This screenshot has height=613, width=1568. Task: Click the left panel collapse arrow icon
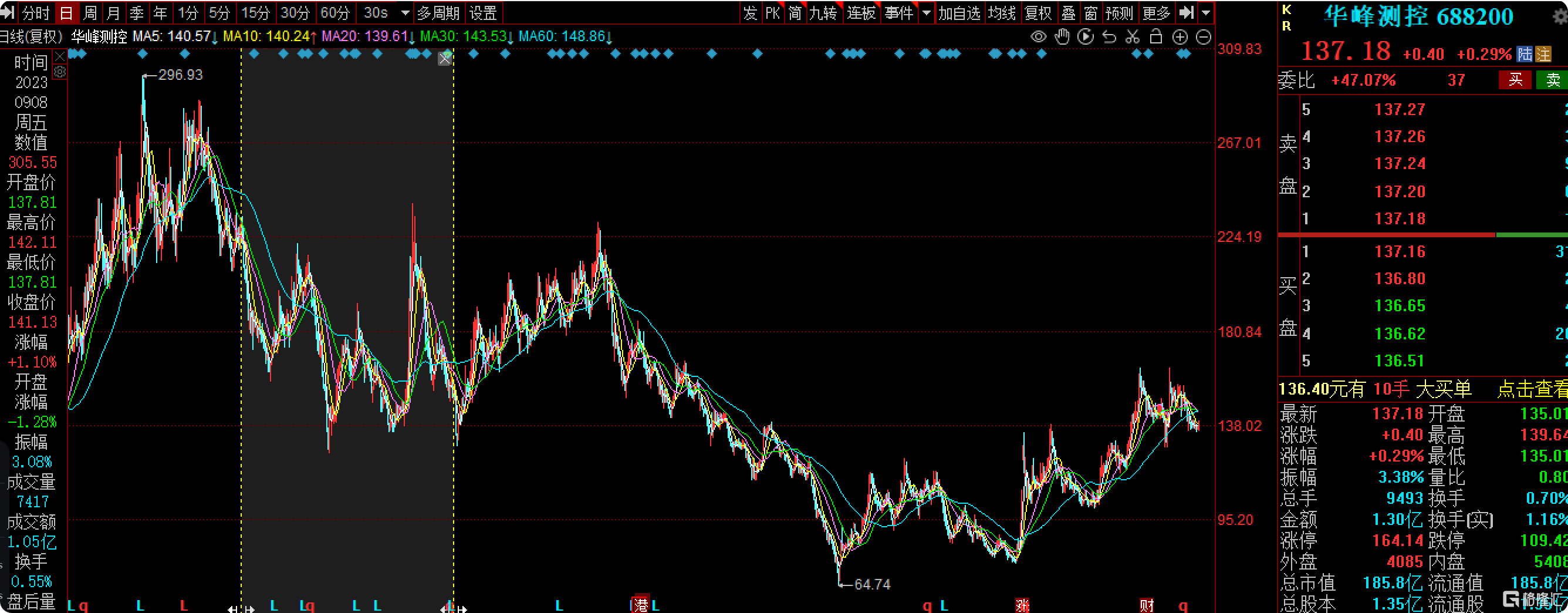[x=7, y=13]
